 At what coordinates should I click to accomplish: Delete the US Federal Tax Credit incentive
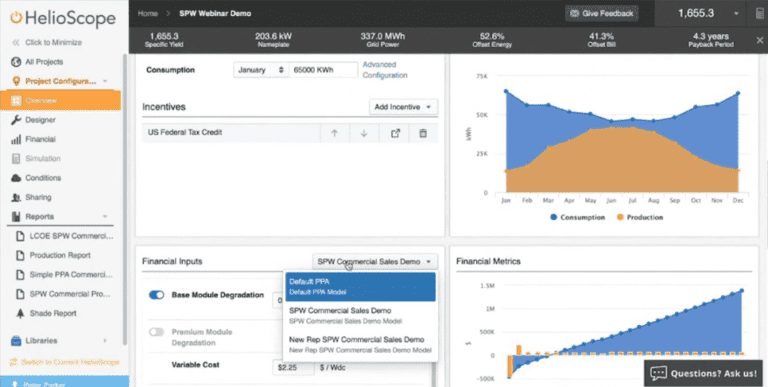423,133
